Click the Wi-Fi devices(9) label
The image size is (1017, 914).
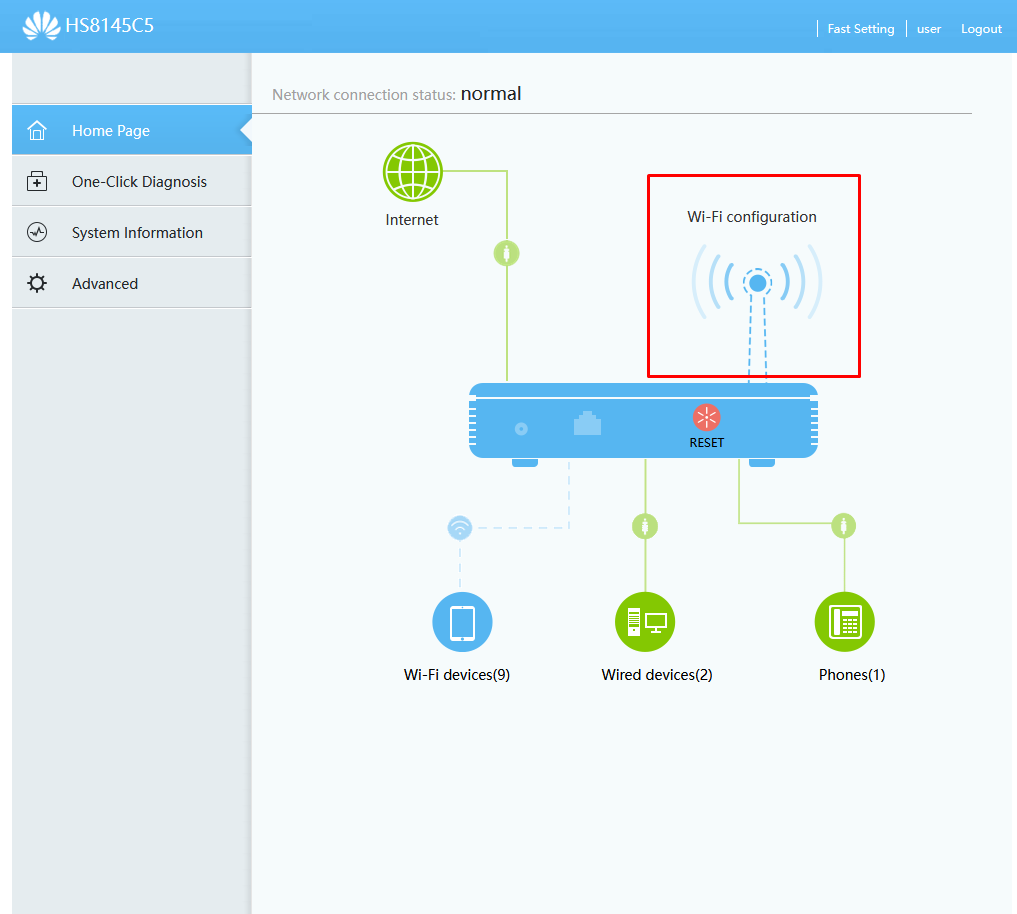(x=457, y=675)
